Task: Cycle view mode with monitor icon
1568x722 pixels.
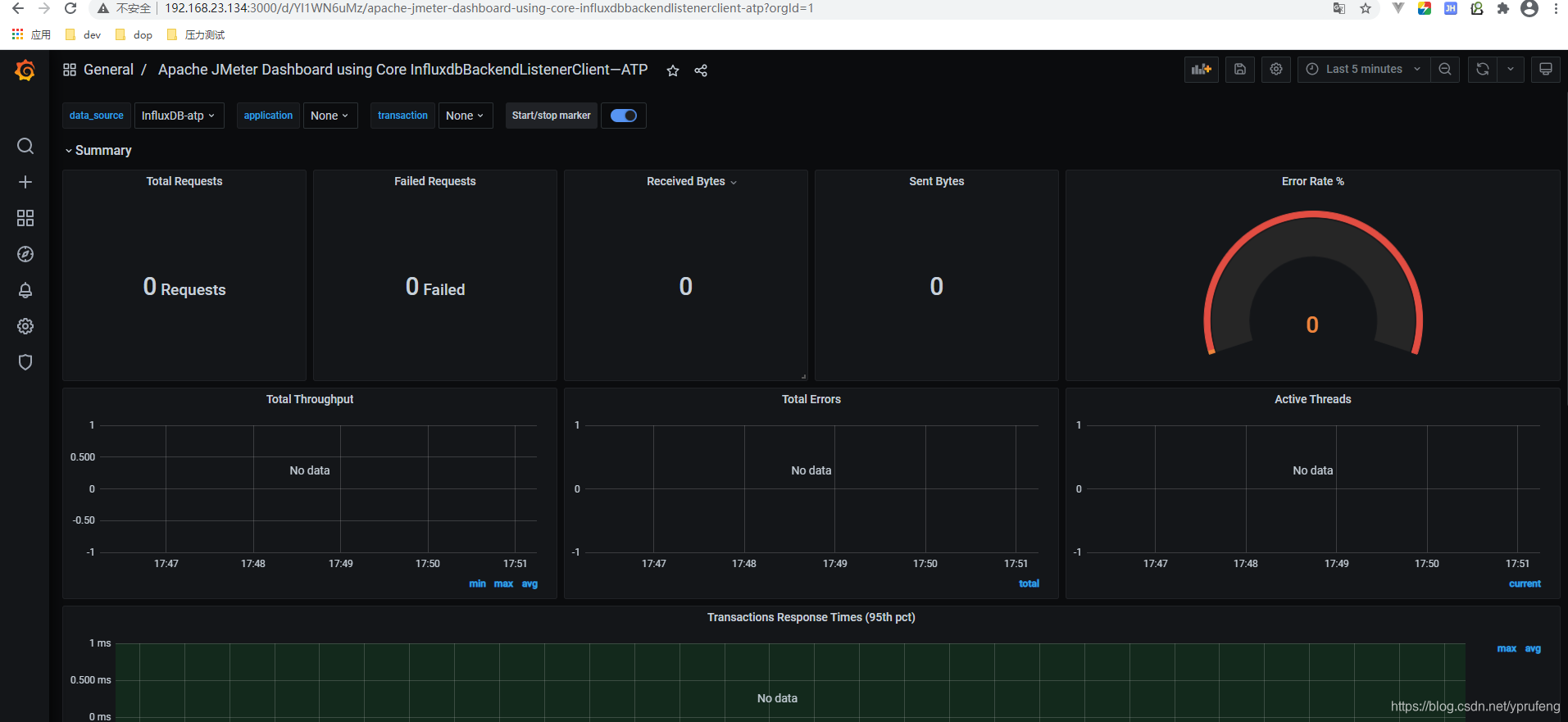Action: pos(1546,70)
